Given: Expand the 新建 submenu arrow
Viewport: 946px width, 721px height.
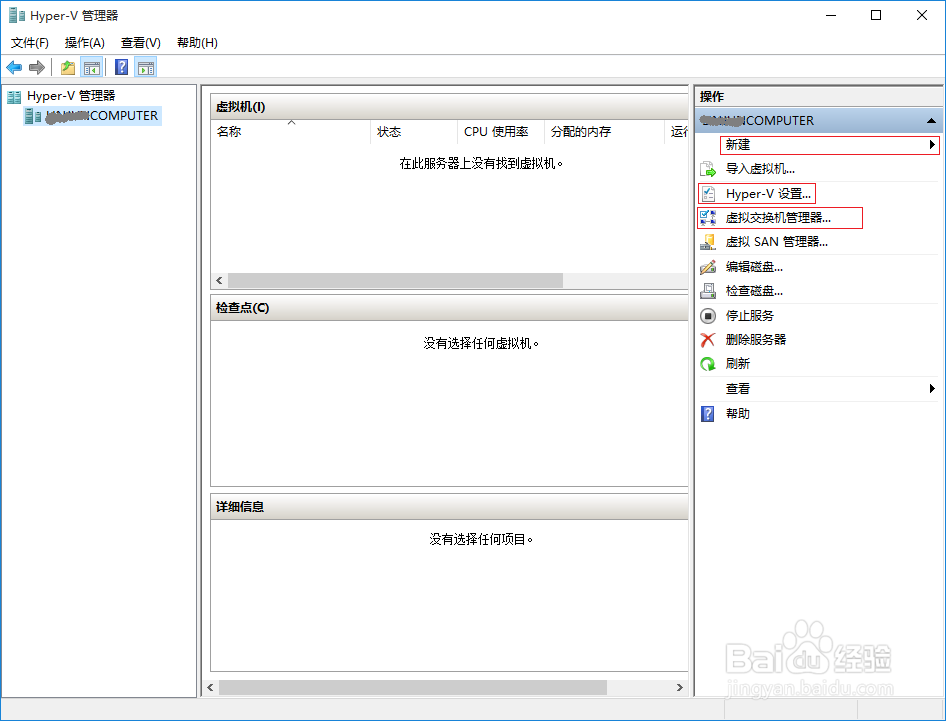Looking at the screenshot, I should coord(932,144).
